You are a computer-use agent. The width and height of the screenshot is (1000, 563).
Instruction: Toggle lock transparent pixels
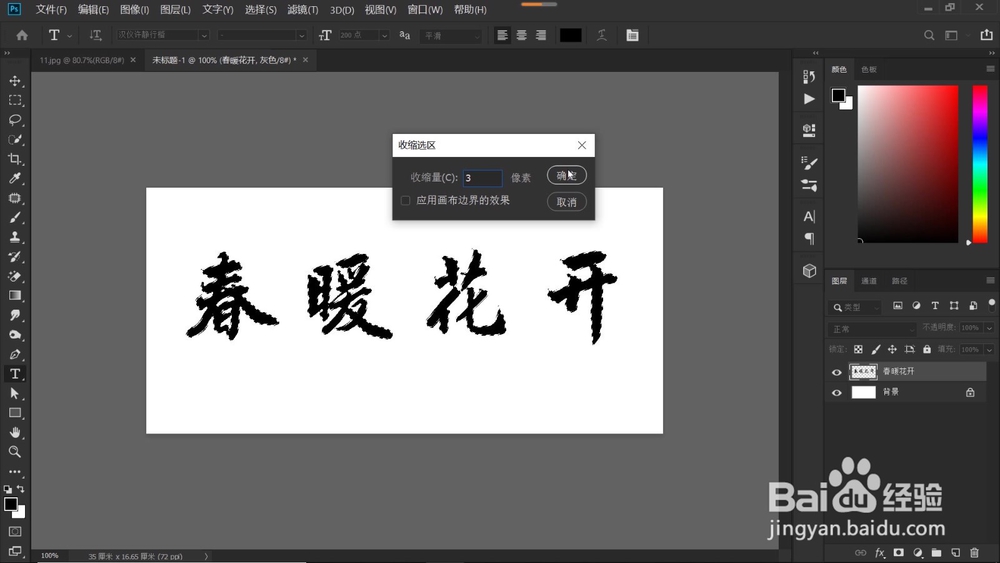pos(858,349)
